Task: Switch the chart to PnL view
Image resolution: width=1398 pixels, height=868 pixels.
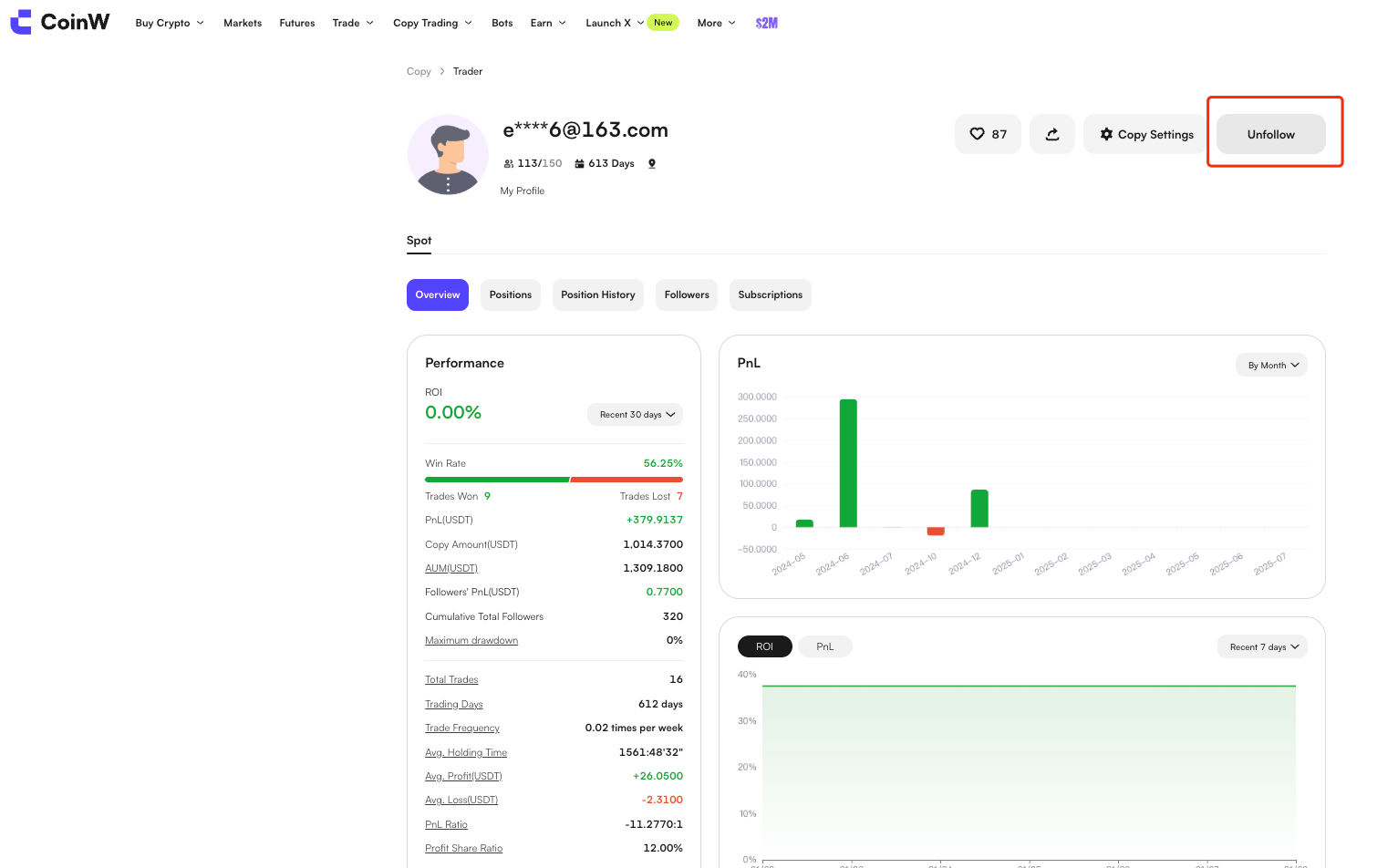Action: (x=824, y=646)
